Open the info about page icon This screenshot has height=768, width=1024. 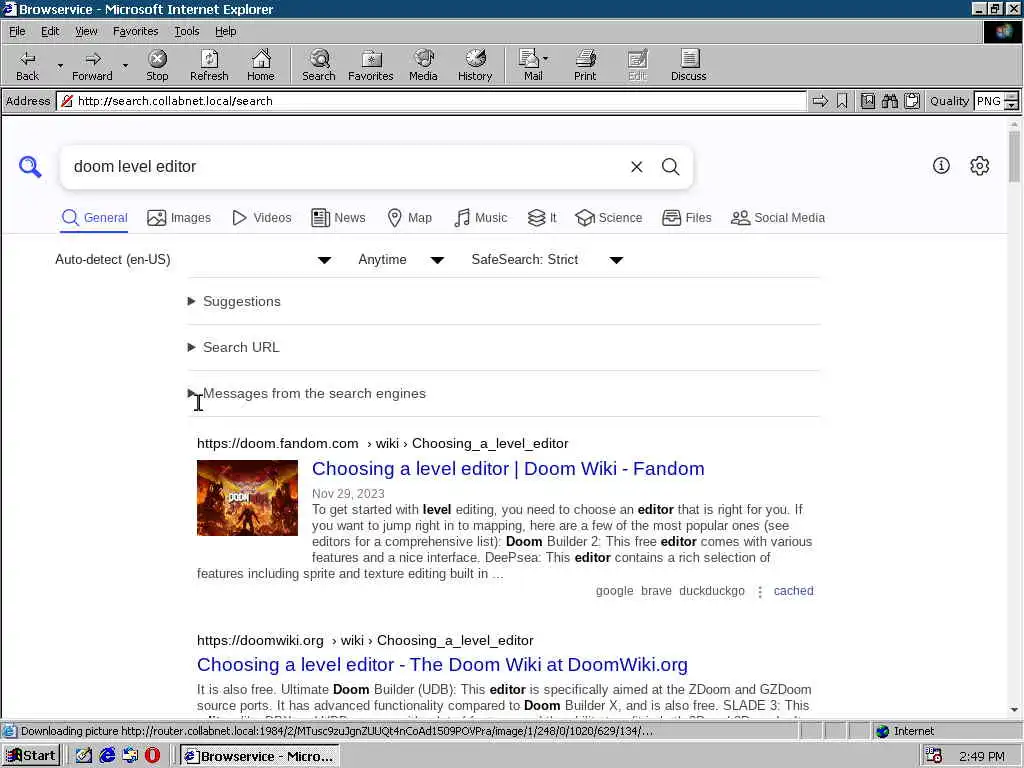coord(941,166)
